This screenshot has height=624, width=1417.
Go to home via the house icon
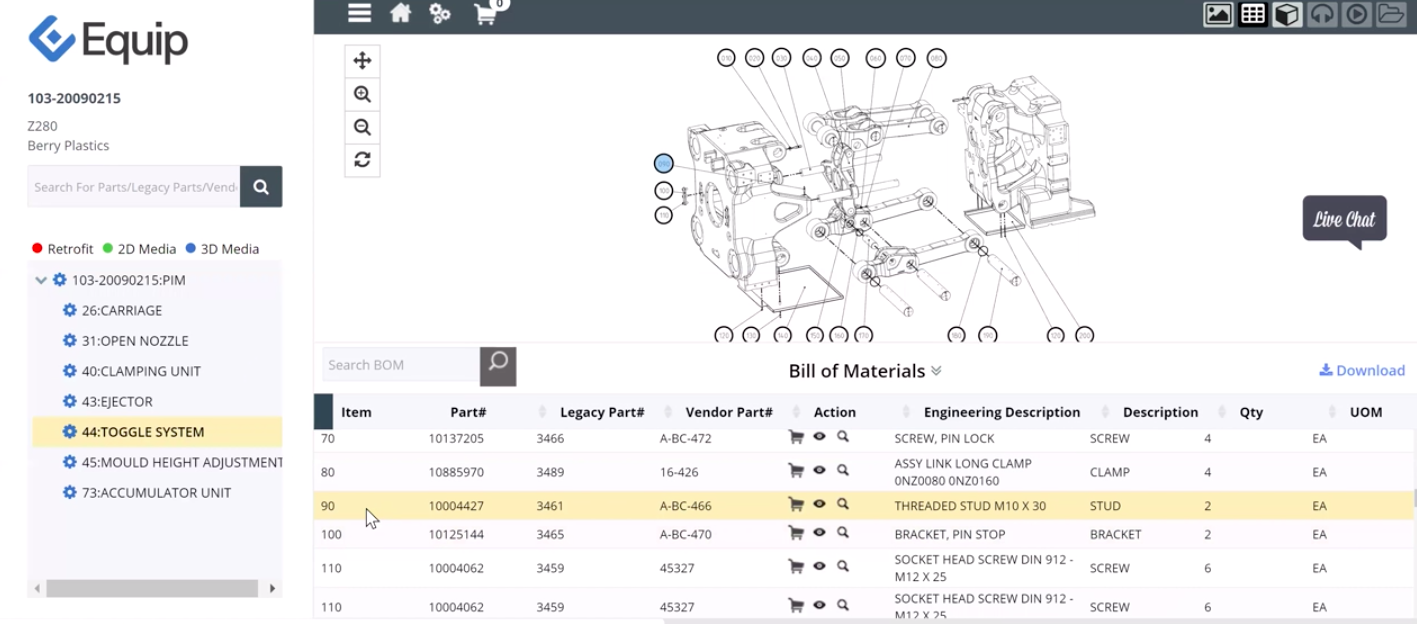tap(400, 13)
